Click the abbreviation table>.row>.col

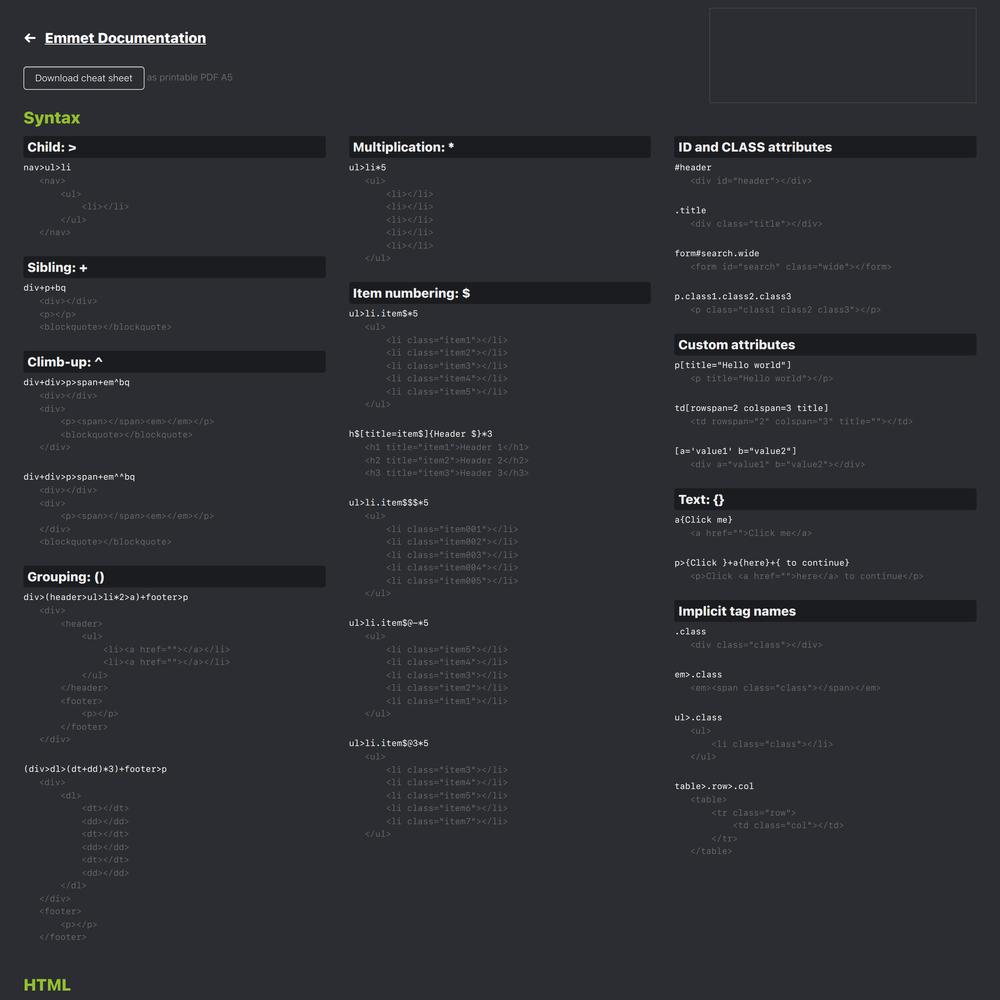pos(714,786)
